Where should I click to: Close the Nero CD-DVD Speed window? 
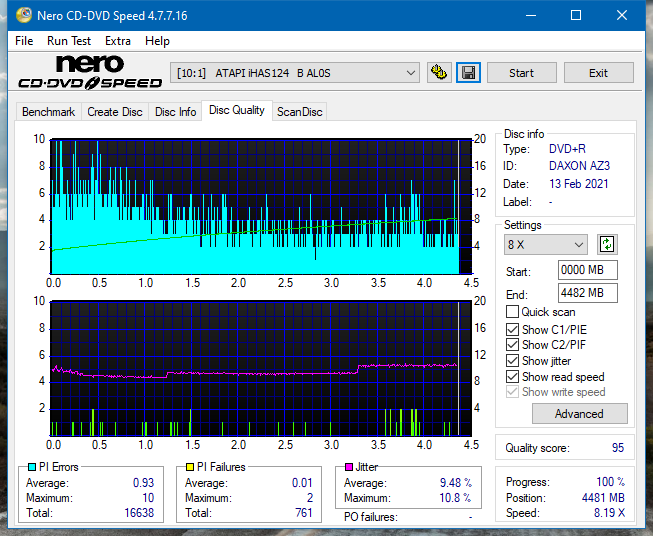[x=622, y=15]
